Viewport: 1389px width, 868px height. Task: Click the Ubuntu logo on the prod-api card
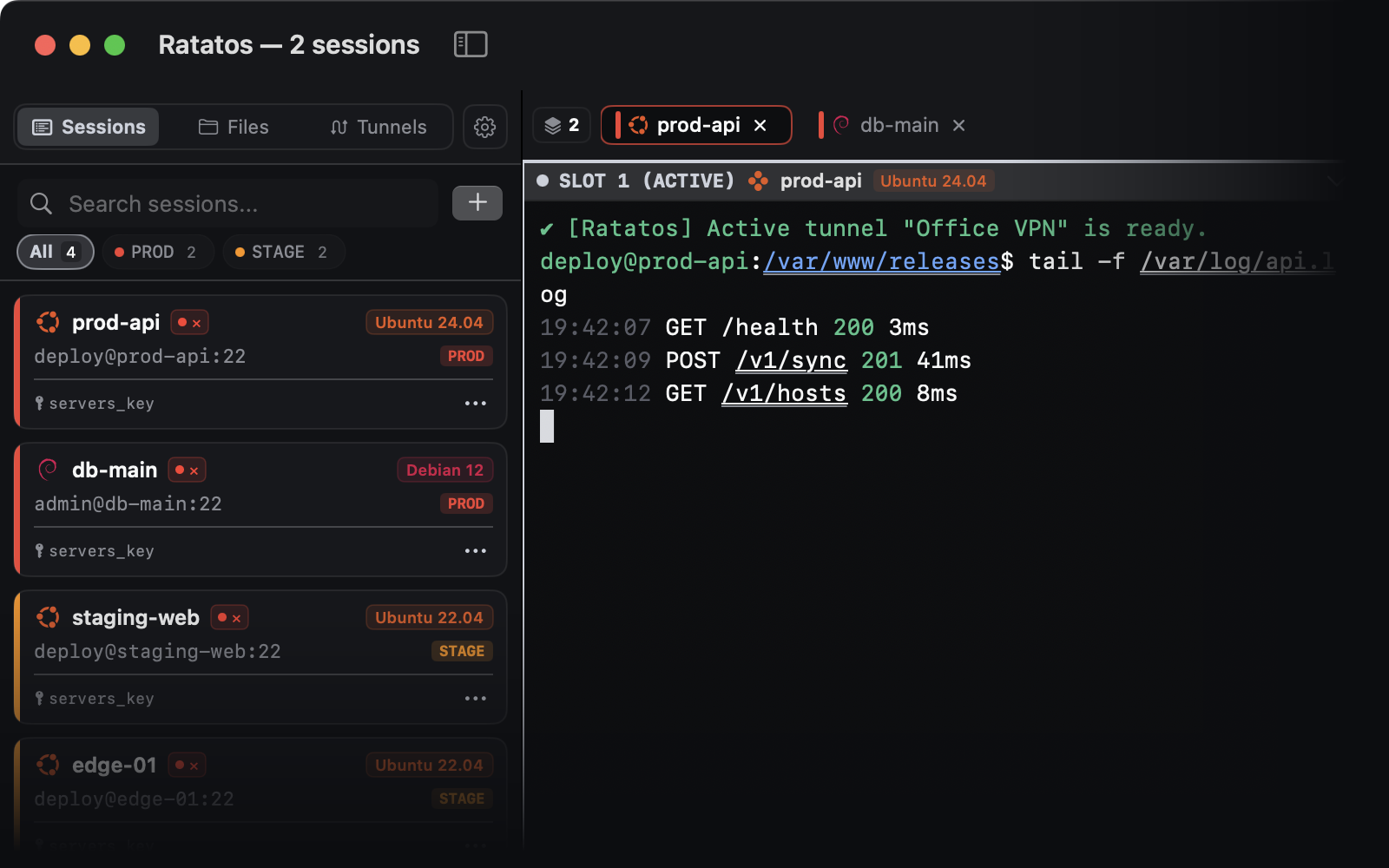click(48, 323)
